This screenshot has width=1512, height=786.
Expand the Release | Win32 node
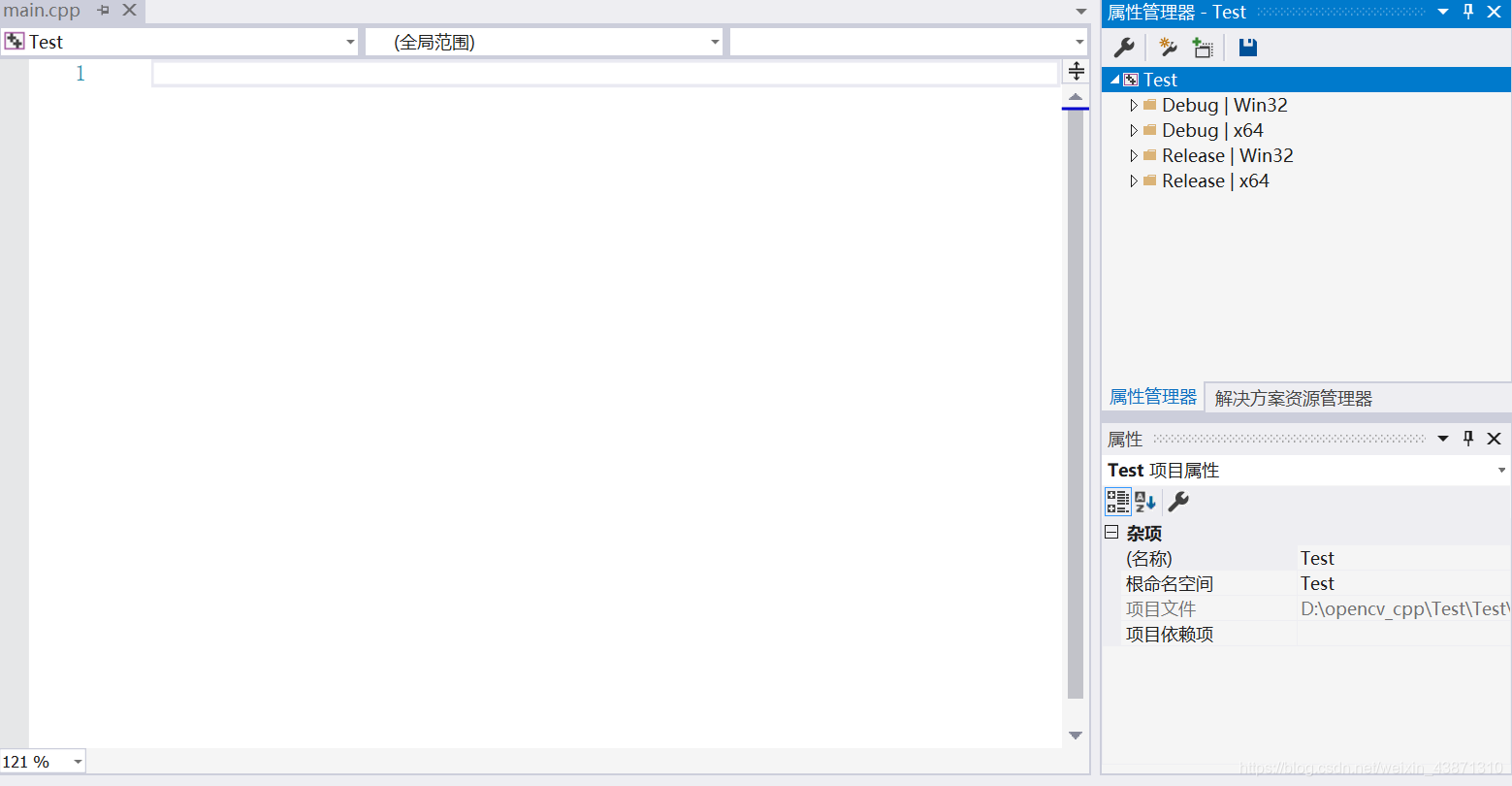click(1134, 155)
